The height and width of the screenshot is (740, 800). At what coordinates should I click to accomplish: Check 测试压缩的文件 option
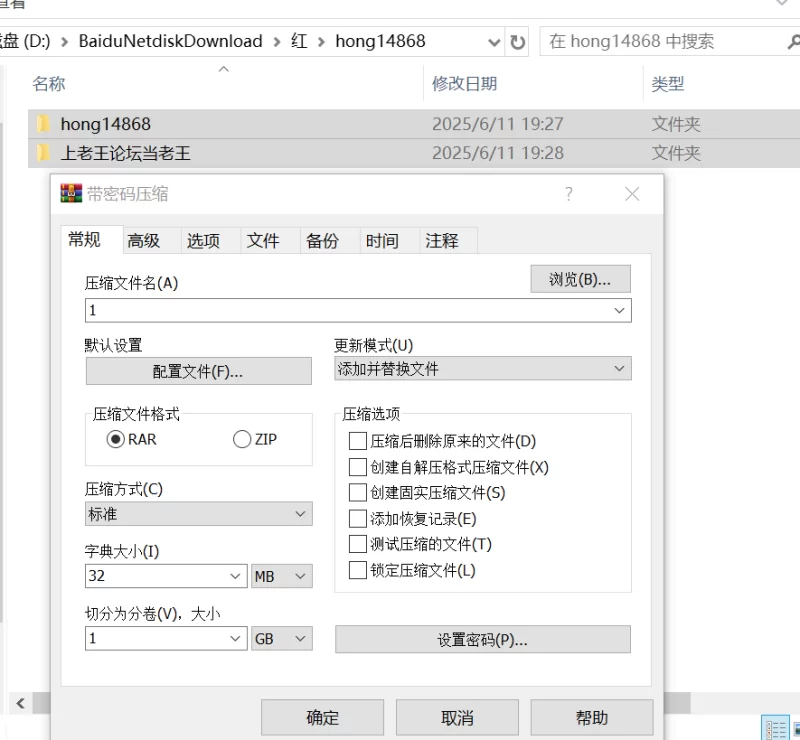(x=358, y=544)
